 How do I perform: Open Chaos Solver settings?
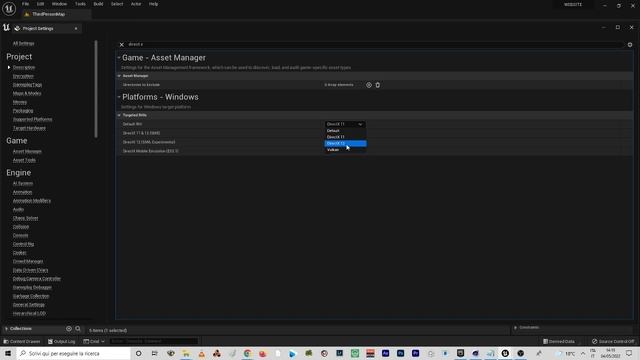[25, 218]
